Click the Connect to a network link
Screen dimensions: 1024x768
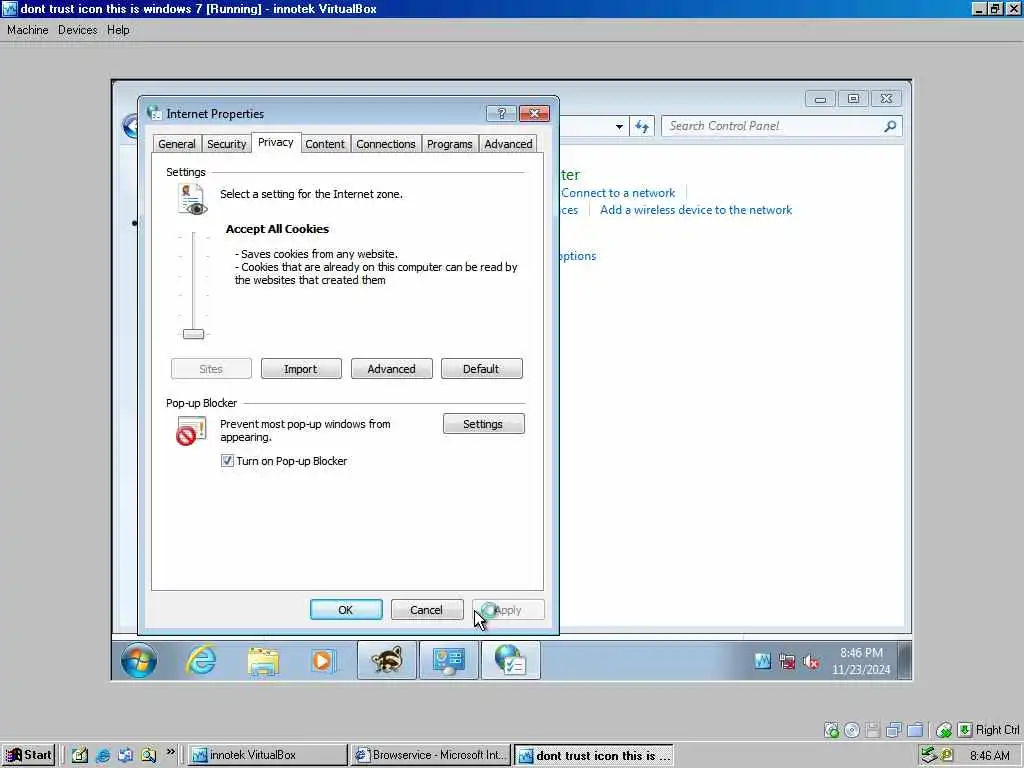(618, 193)
